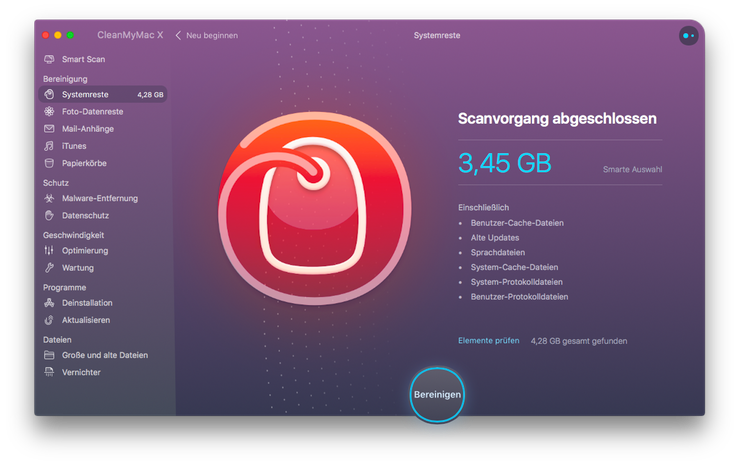
Task: Click the Papierkörbe trash bin icon
Action: click(49, 163)
